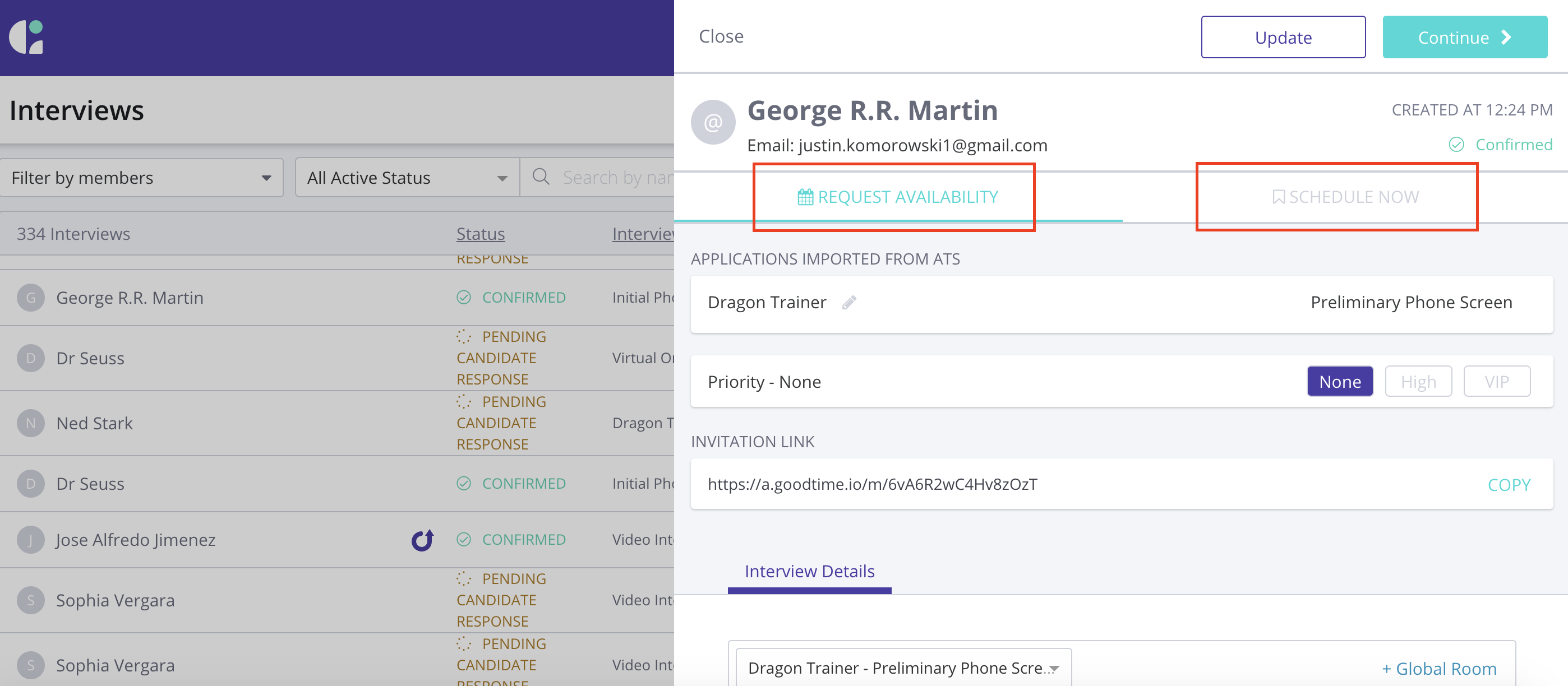Open Dragon Trainer Preliminary Phone Screen dropdown
Screen dimensions: 1568x686
(x=903, y=668)
